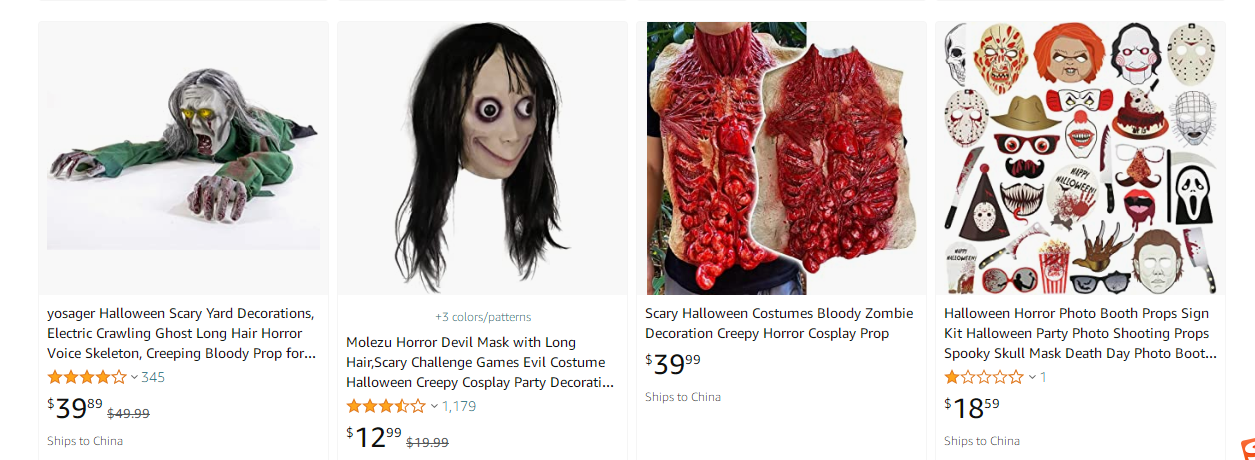This screenshot has width=1255, height=460.
Task: Click the Halloween Horror Photo Booth Props title
Action: [1080, 333]
